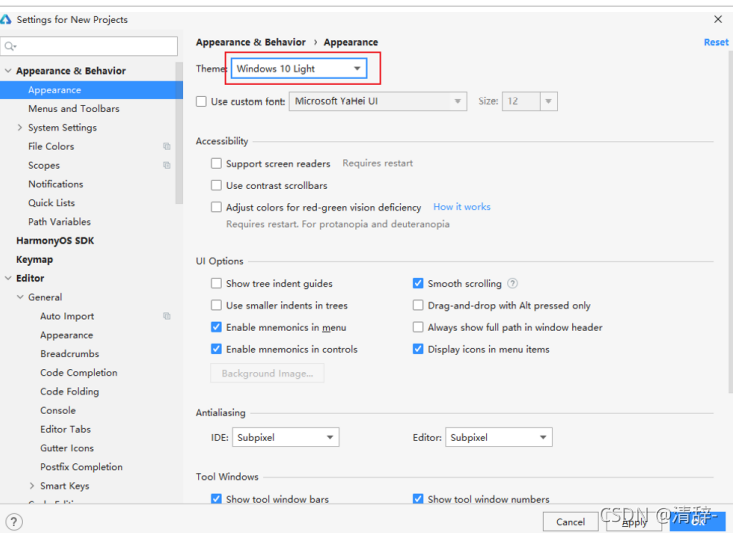Open File Colors settings
Viewport: 733px width, 533px height.
pos(51,146)
